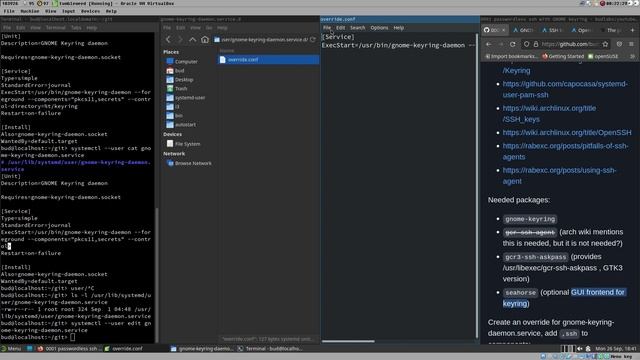Viewport: 640px width, 360px height.
Task: Go to parent folder in file manager
Action: click(192, 40)
